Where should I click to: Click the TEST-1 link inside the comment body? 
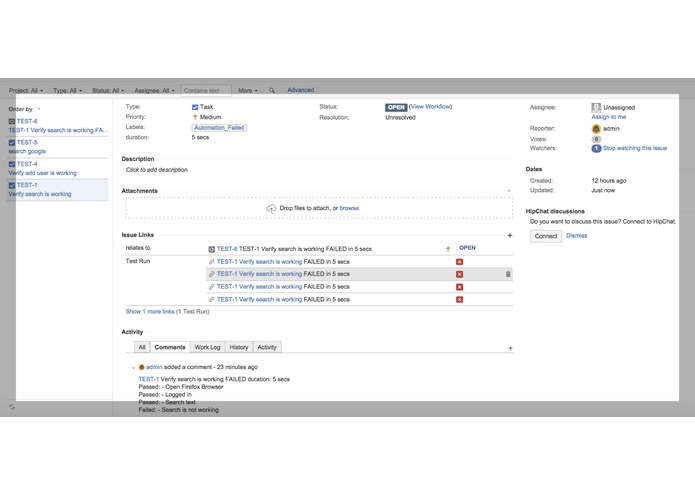(148, 379)
